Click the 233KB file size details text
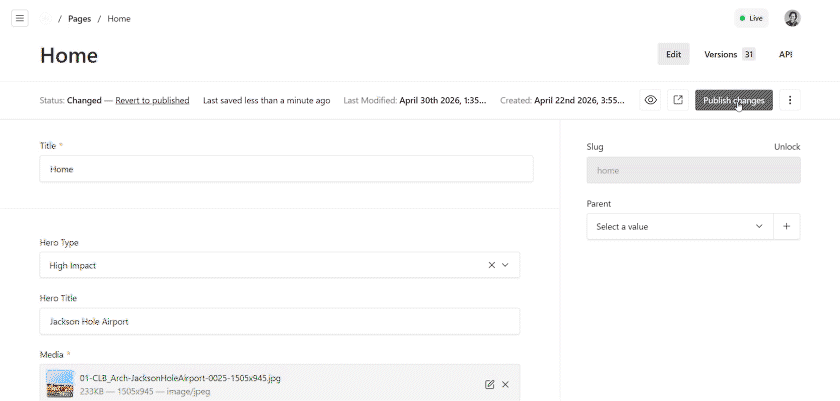The image size is (840, 401). click(x=145, y=391)
